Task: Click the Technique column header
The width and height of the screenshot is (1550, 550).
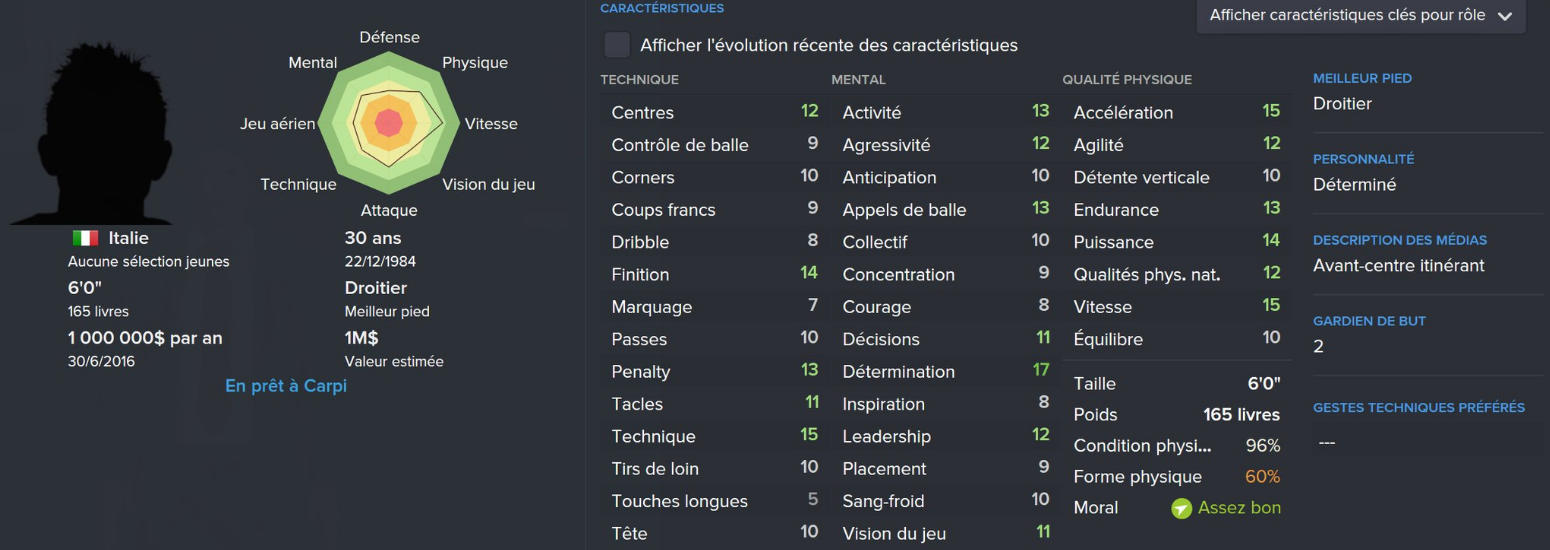Action: click(x=639, y=79)
